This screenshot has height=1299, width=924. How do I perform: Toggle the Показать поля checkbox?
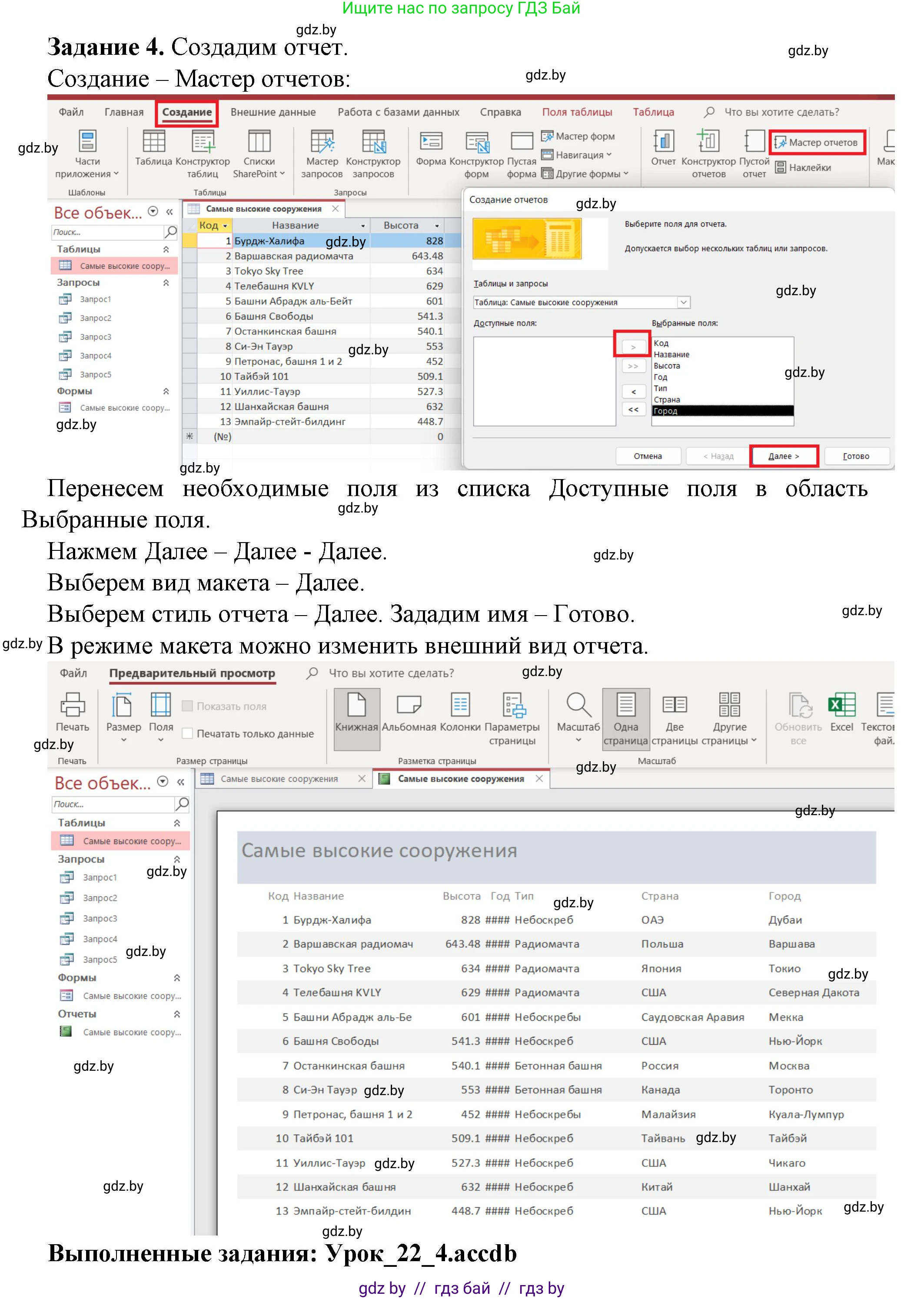point(187,705)
